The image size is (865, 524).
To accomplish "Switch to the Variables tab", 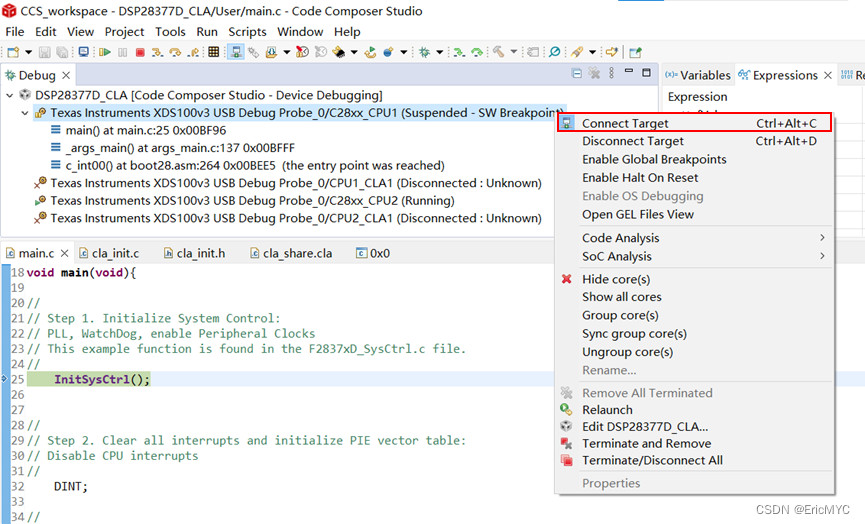I will pos(698,75).
